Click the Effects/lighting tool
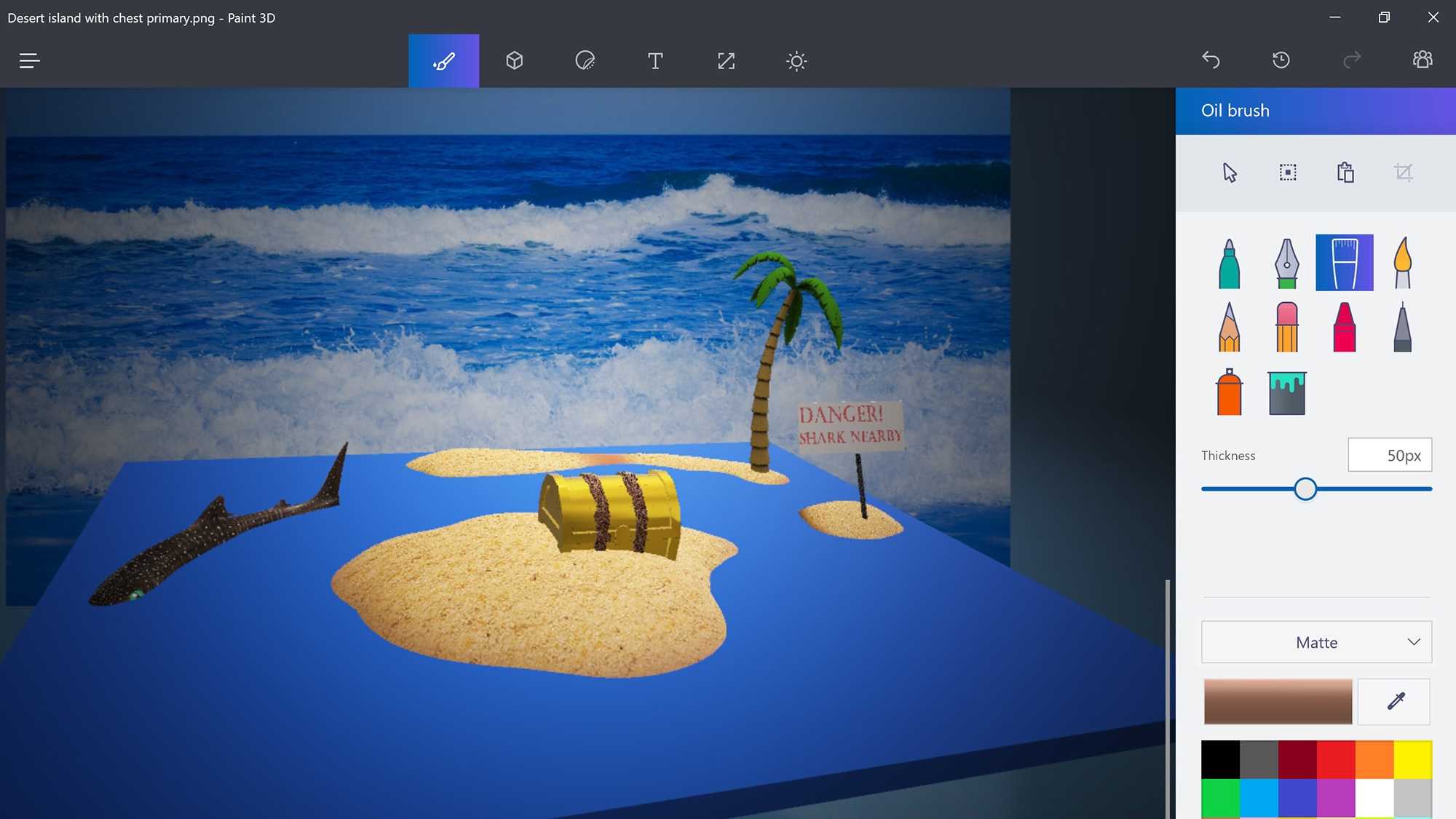 [x=797, y=60]
